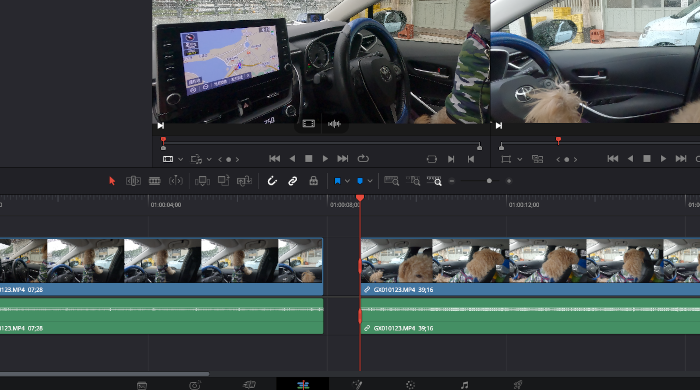The image size is (700, 390).
Task: Expand the flag color dropdown arrow
Action: 347,181
